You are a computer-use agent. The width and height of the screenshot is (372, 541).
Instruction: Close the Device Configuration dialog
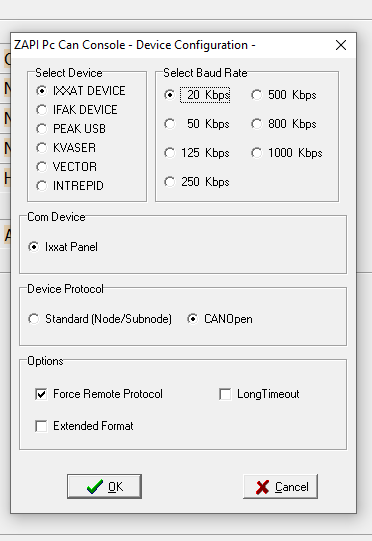coord(341,45)
